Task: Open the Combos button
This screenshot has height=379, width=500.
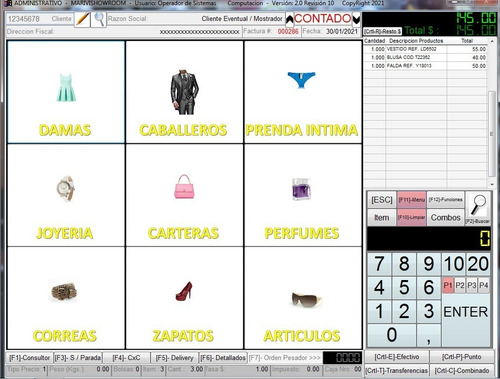Action: [x=445, y=218]
